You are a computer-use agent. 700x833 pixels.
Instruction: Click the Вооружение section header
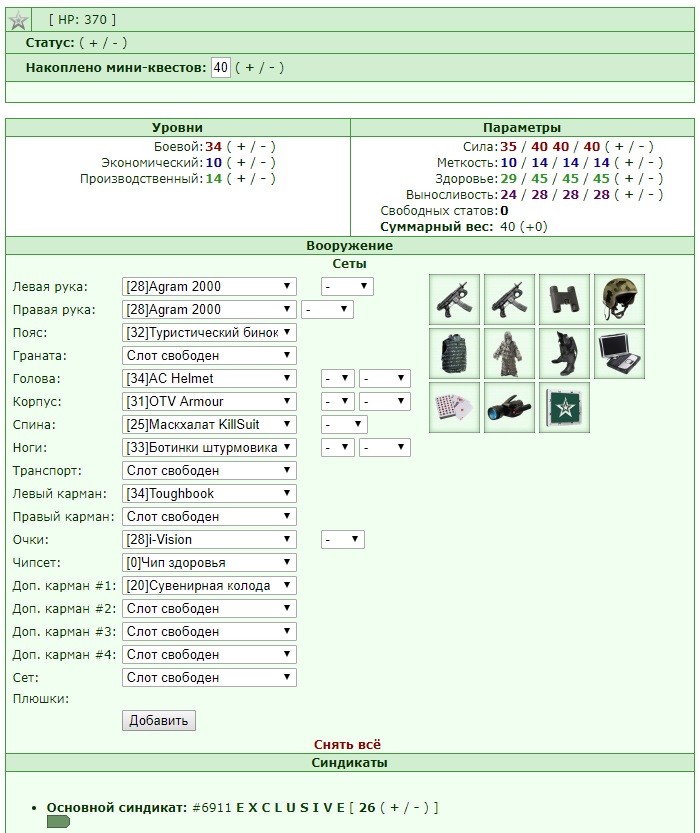tap(349, 245)
